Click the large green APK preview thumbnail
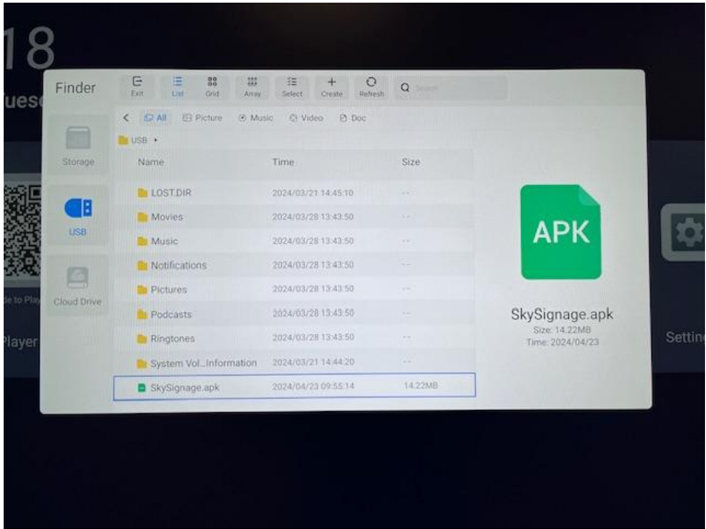Viewport: 706px width, 529px height. click(x=561, y=232)
